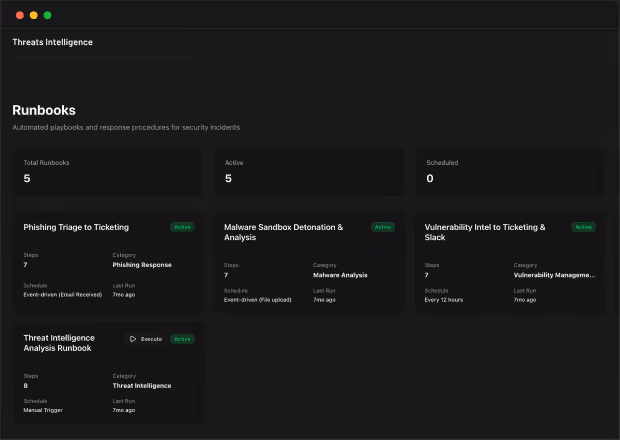The width and height of the screenshot is (620, 440).
Task: Open the Phishing Triage to Ticketing runbook
Action: (76, 227)
